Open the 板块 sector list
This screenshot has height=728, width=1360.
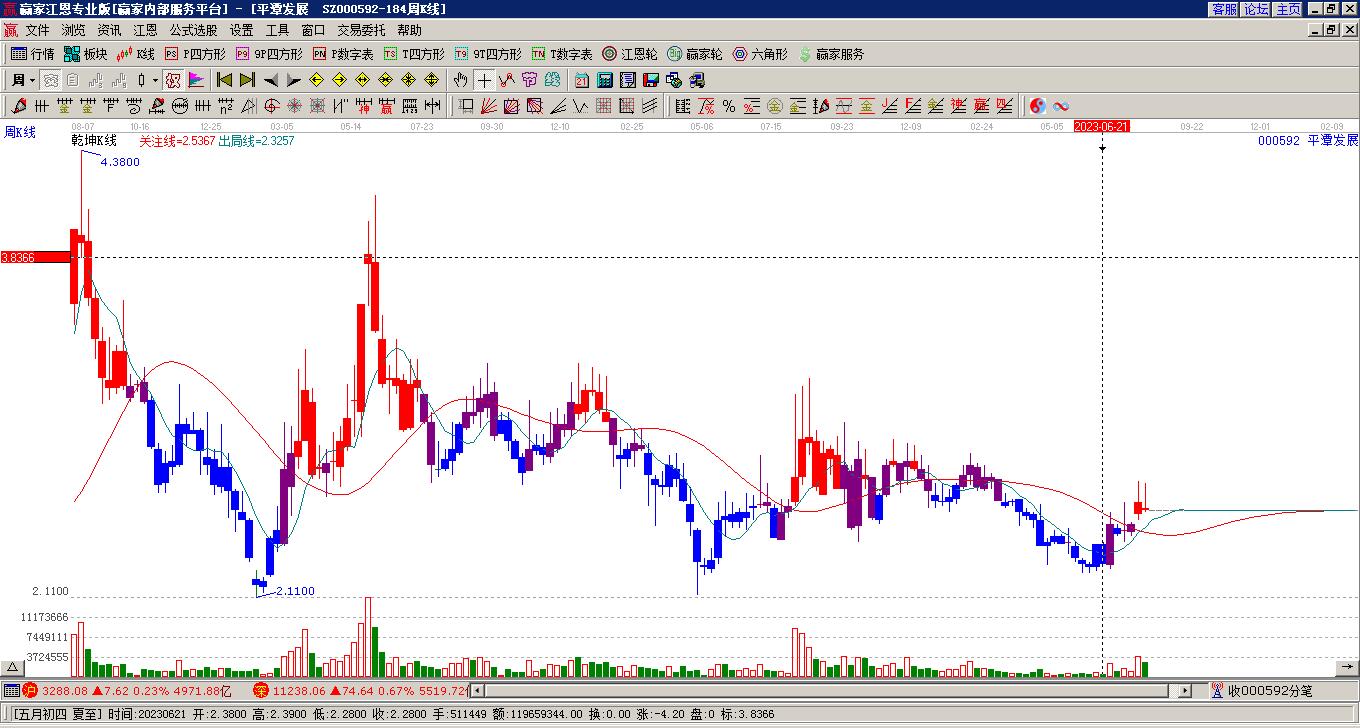click(85, 54)
